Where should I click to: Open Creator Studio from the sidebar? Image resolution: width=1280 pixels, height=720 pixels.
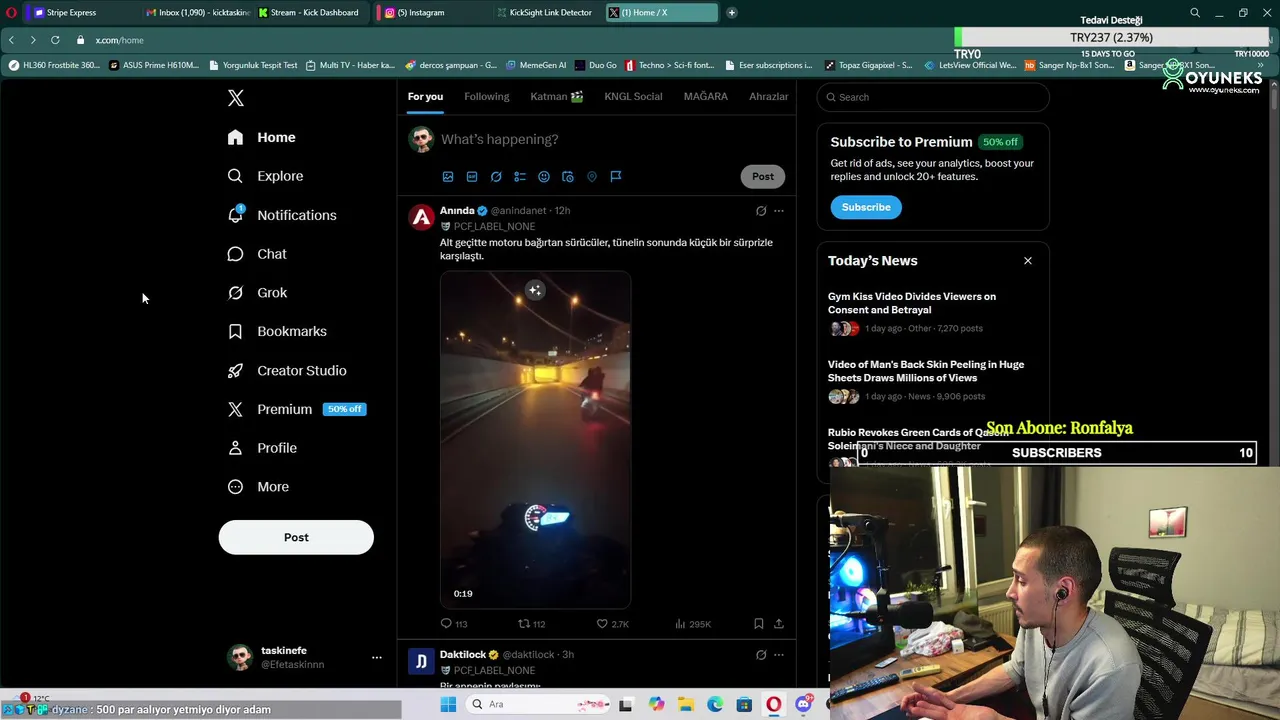(287, 370)
